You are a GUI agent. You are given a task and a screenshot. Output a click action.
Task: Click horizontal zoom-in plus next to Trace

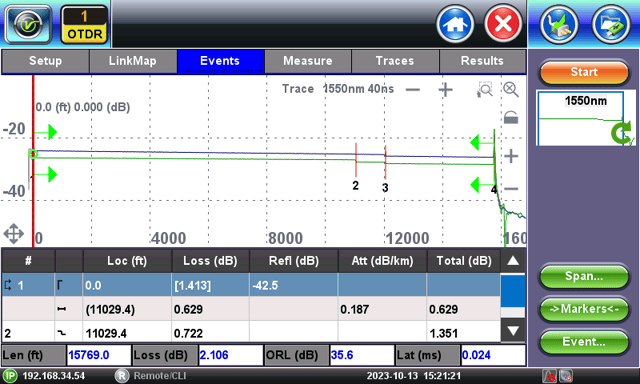point(445,89)
